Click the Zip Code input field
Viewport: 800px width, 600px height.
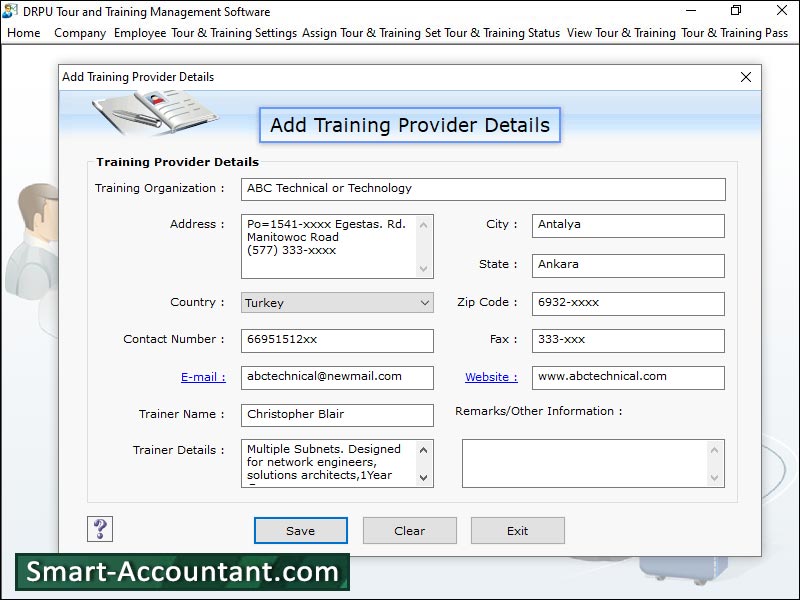point(628,303)
